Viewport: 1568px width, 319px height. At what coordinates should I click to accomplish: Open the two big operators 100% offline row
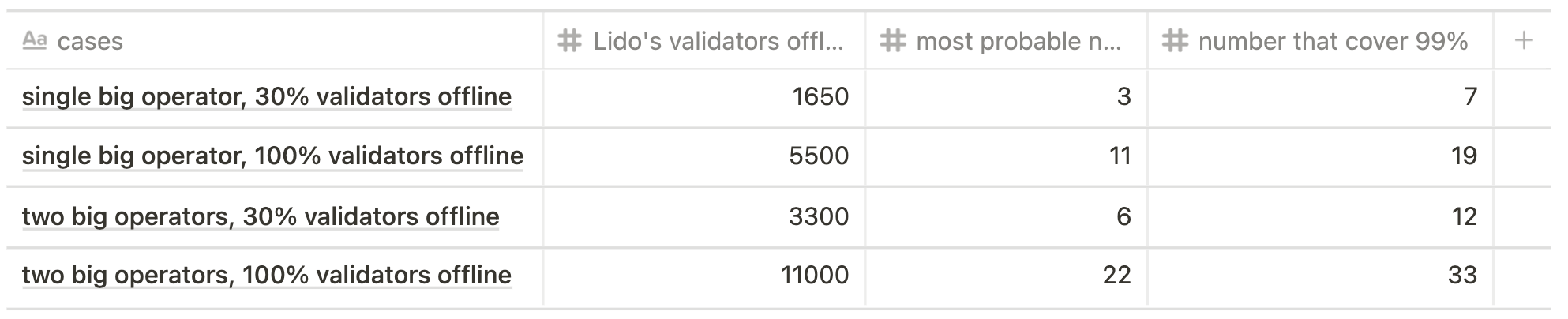point(267,276)
